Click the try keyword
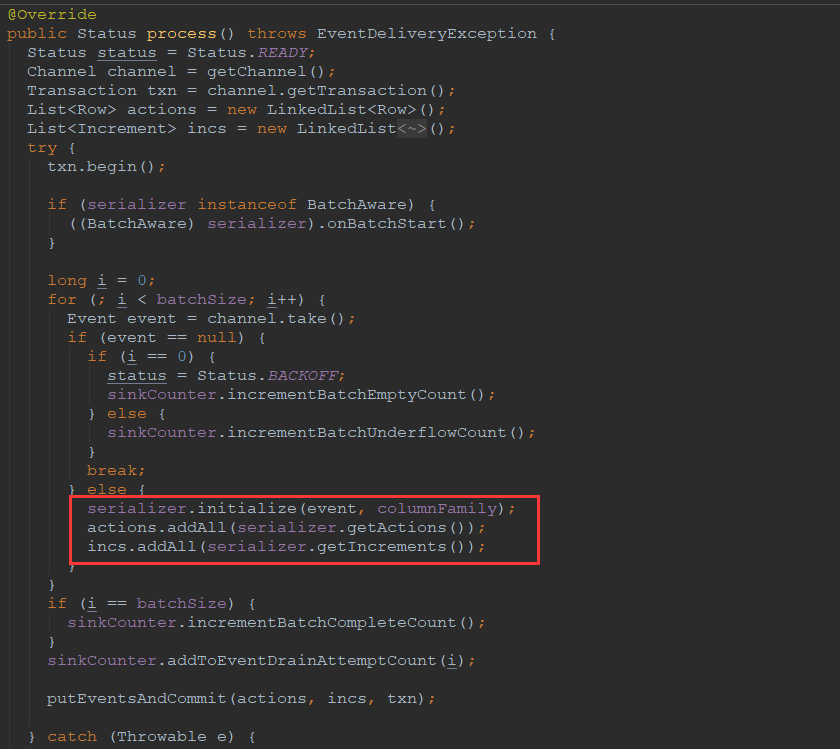840x749 pixels. [x=42, y=148]
